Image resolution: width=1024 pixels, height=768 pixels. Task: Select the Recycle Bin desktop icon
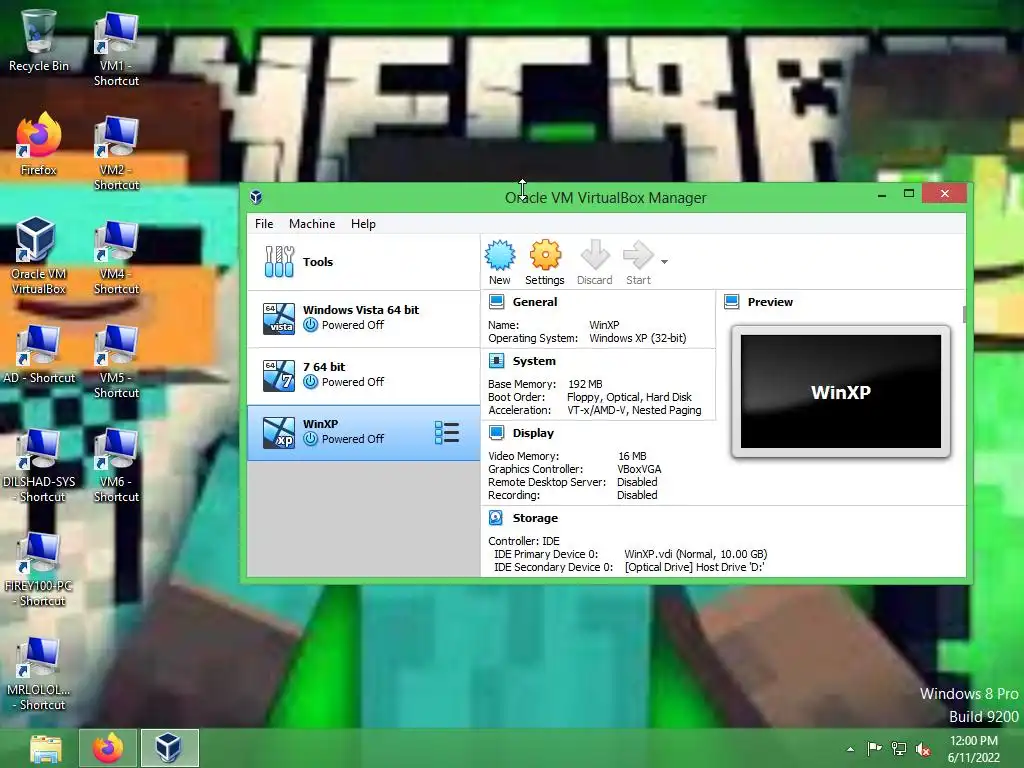(39, 40)
